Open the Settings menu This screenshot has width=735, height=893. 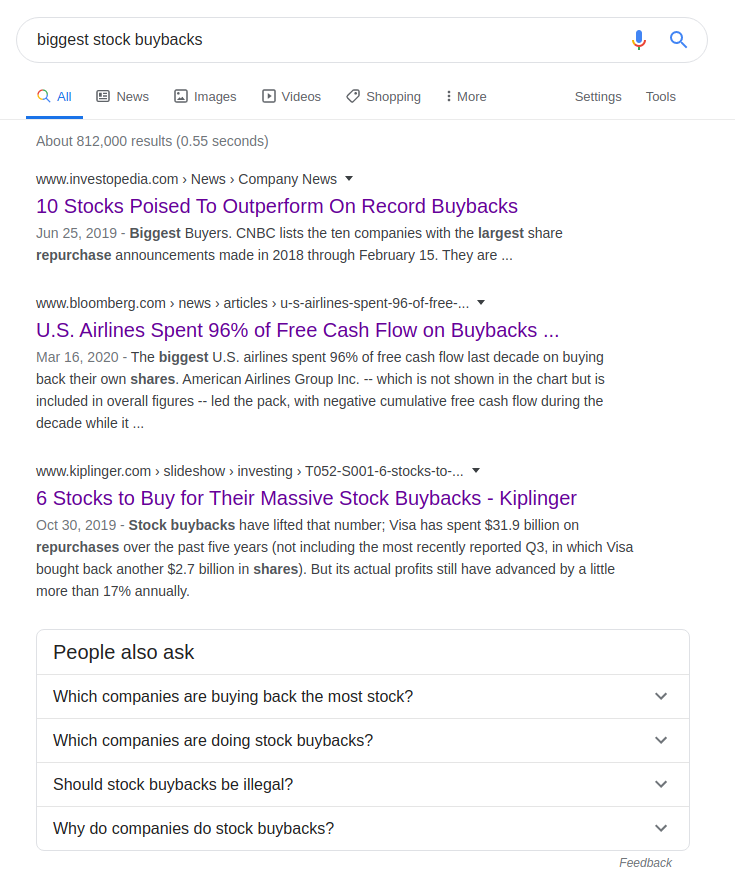tap(598, 96)
